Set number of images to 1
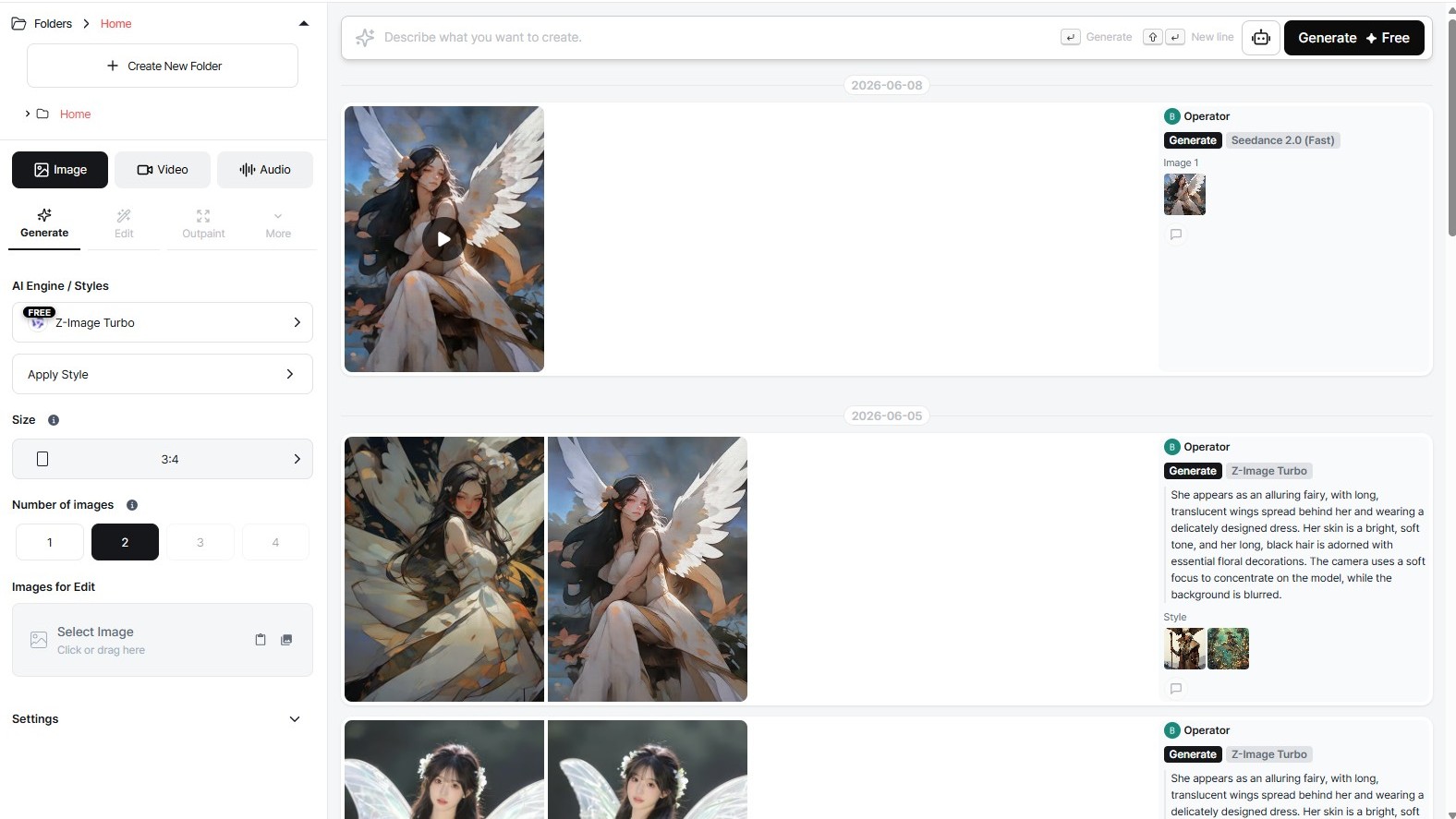Viewport: 1456px width, 819px height. (50, 542)
